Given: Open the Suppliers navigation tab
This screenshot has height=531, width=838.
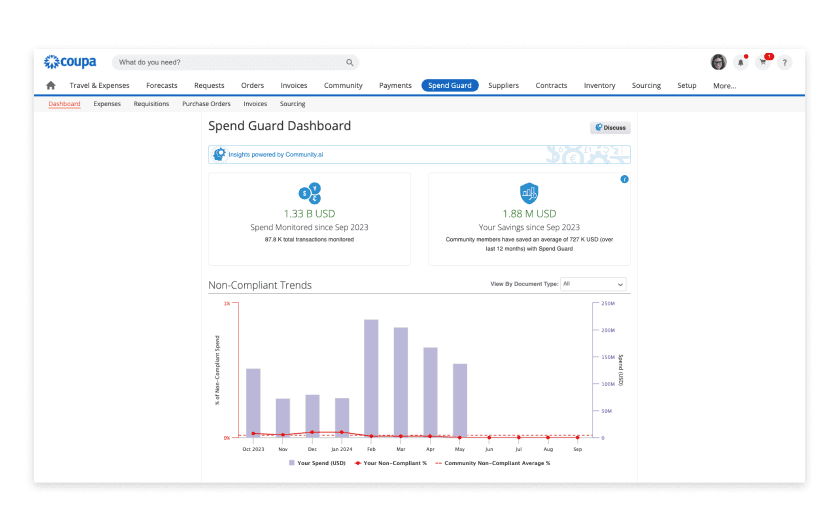Looking at the screenshot, I should [x=503, y=86].
